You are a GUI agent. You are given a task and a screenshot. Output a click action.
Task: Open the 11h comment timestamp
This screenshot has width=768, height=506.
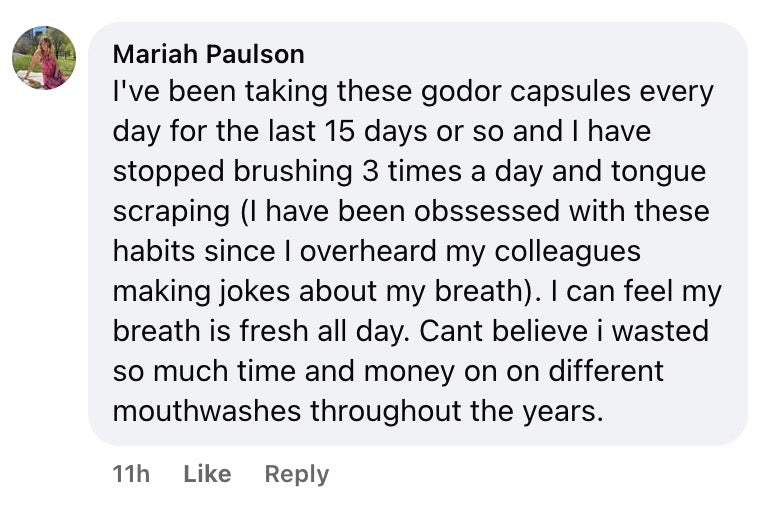pyautogui.click(x=131, y=473)
